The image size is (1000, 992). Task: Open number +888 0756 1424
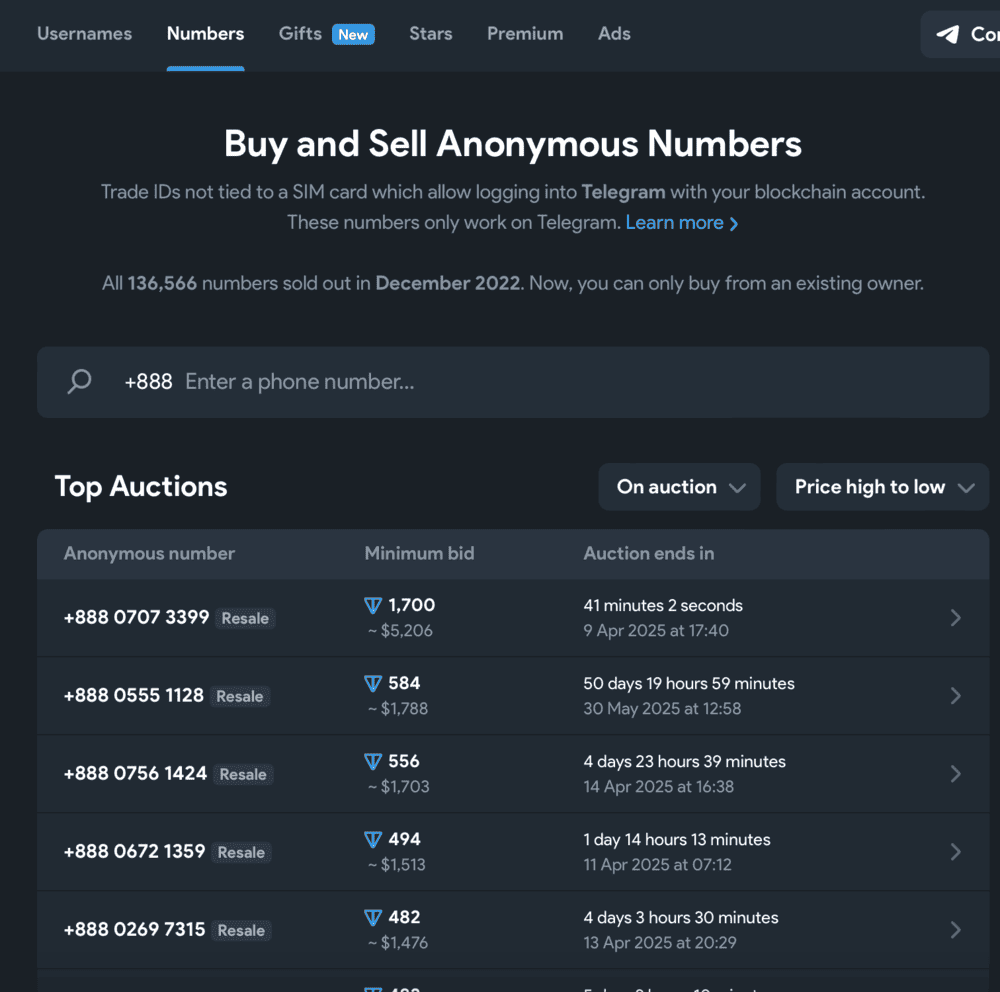click(x=135, y=773)
